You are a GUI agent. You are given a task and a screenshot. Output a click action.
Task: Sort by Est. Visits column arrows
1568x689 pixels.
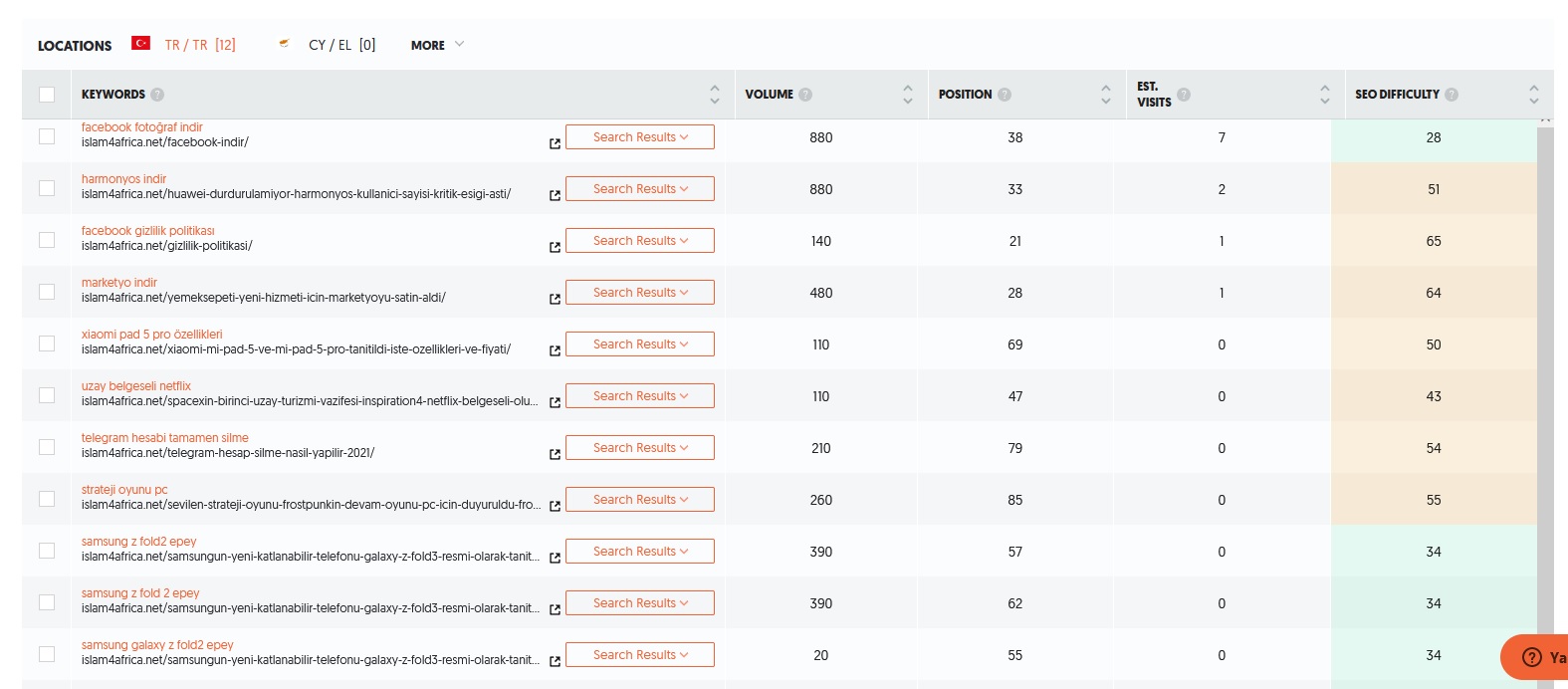pos(1325,95)
